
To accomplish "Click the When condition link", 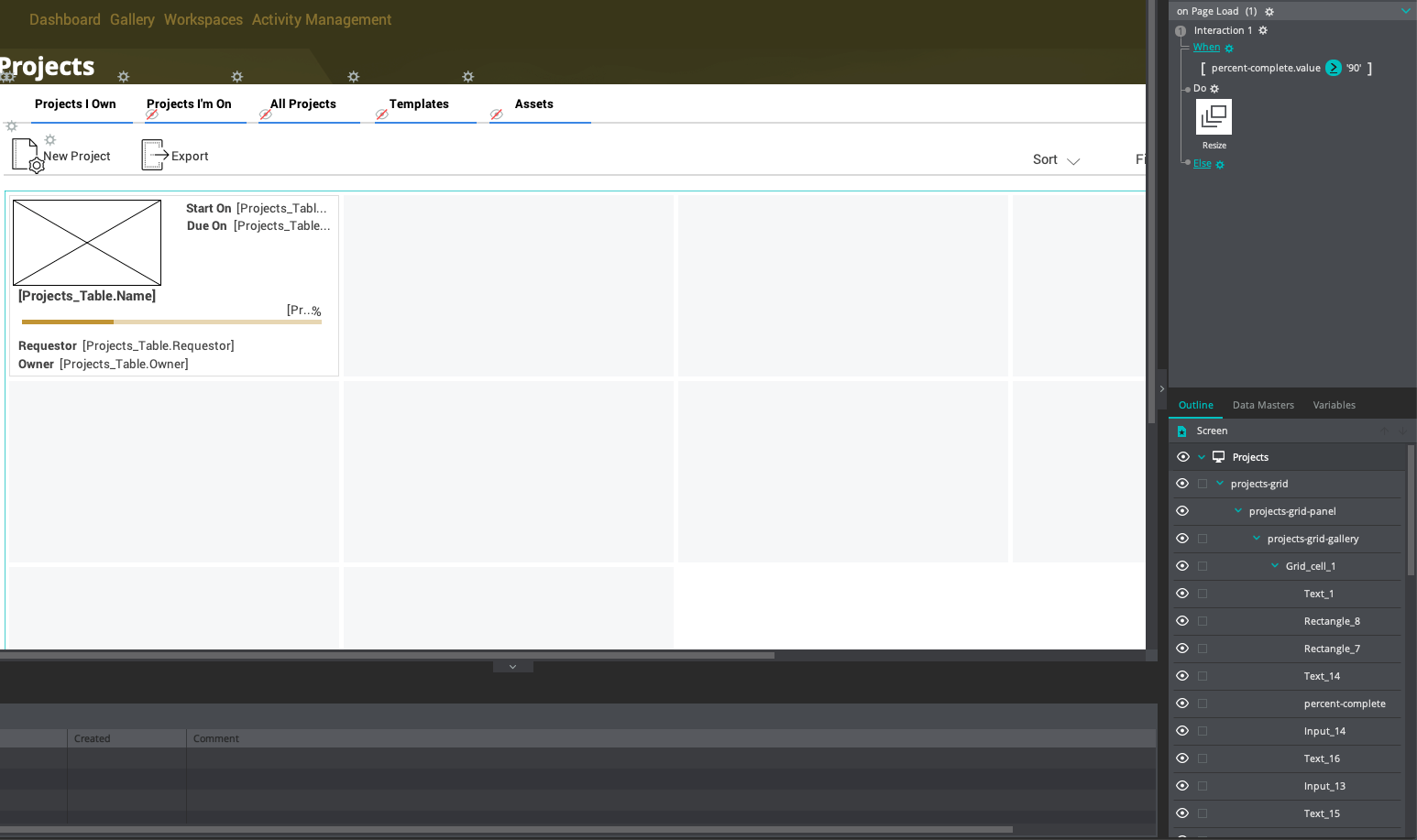I will [1206, 48].
